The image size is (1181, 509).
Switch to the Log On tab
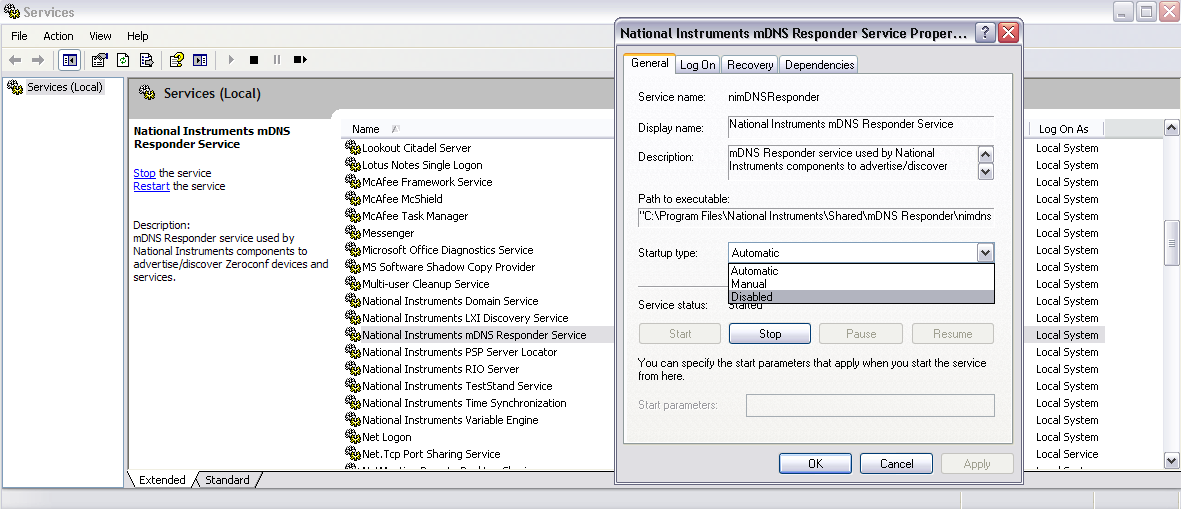(x=698, y=65)
